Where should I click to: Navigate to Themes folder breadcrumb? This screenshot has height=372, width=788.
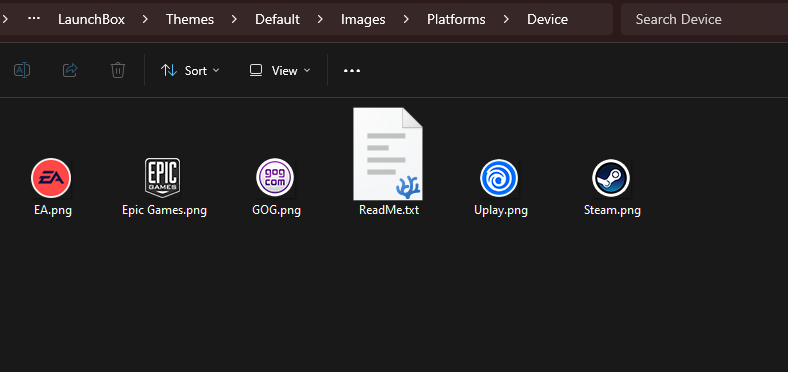pyautogui.click(x=190, y=20)
